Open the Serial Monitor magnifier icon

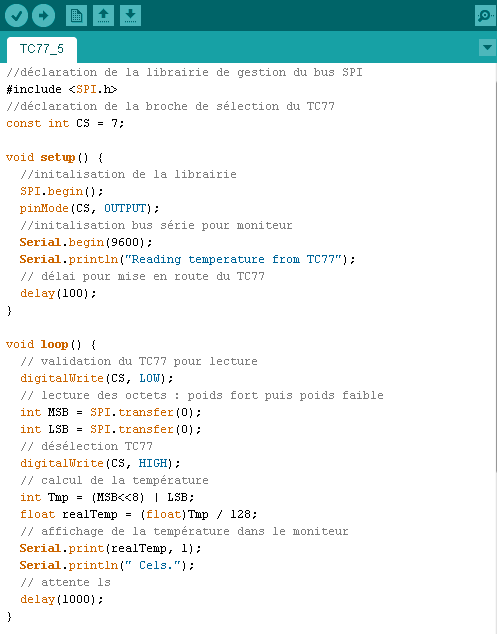[x=484, y=16]
